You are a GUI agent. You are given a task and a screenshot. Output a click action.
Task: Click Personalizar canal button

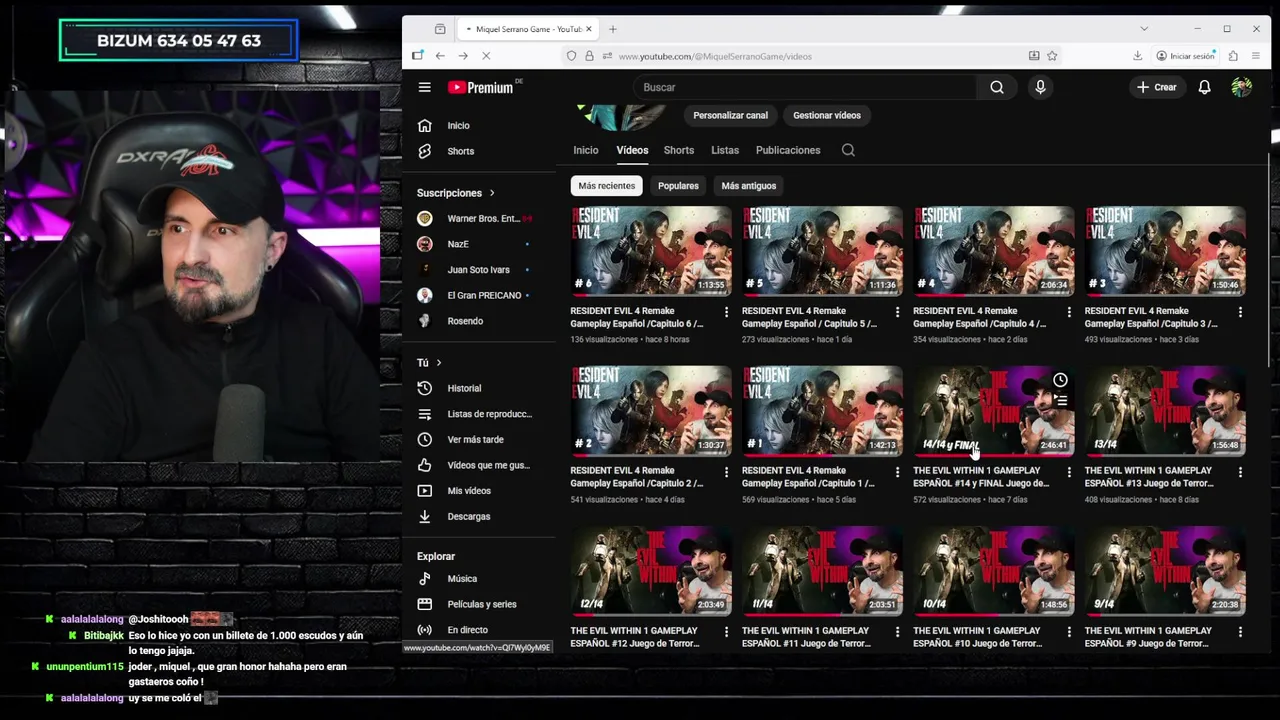tap(731, 115)
